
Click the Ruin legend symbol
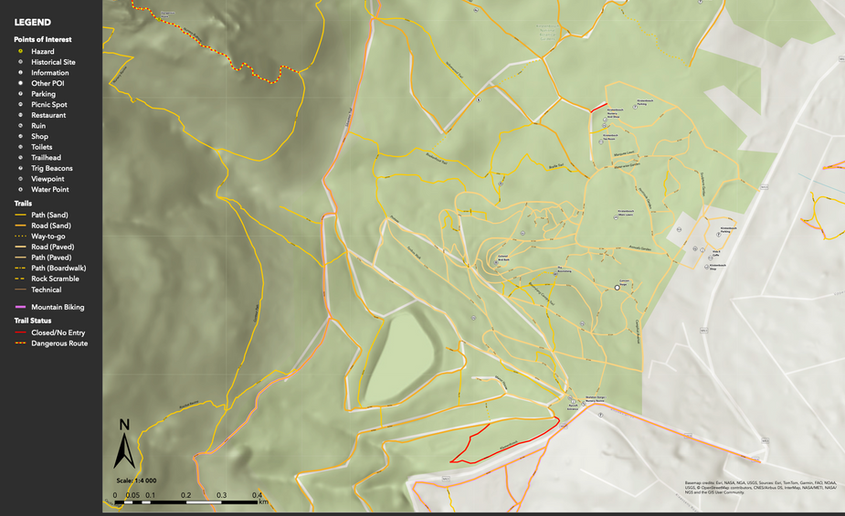pos(20,125)
